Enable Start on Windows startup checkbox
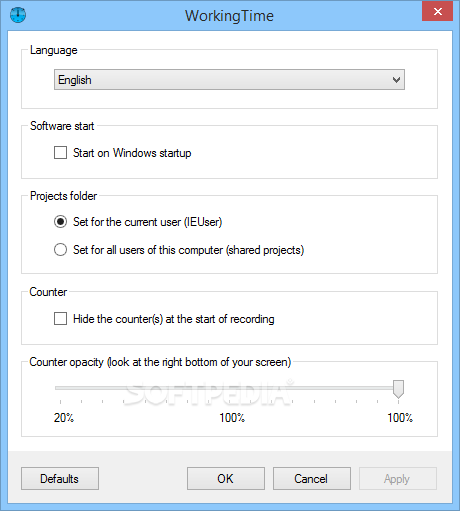This screenshot has width=460, height=511. [x=60, y=153]
